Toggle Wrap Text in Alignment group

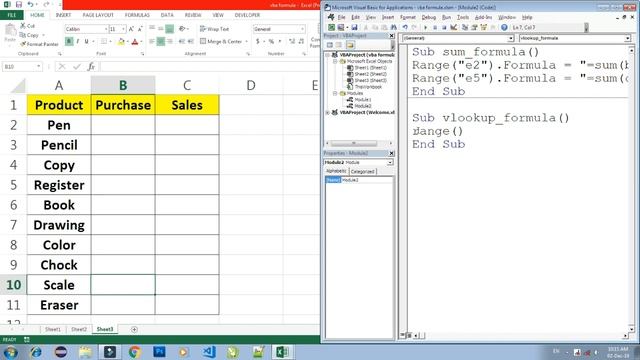214,29
